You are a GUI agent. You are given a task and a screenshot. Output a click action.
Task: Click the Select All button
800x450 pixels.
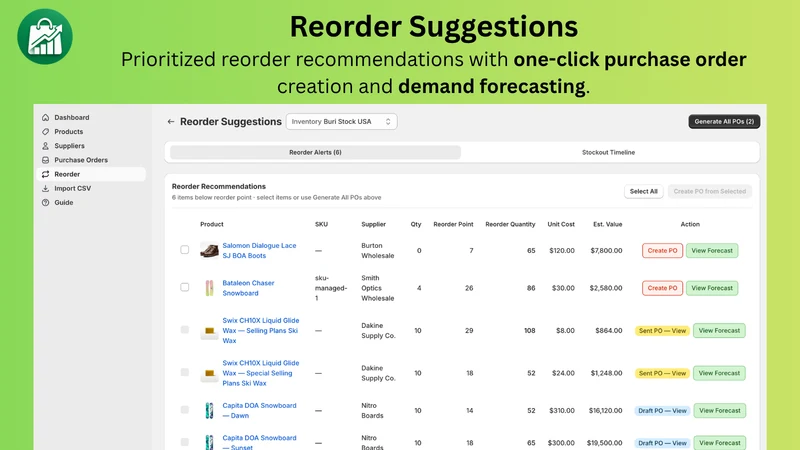[x=643, y=191]
